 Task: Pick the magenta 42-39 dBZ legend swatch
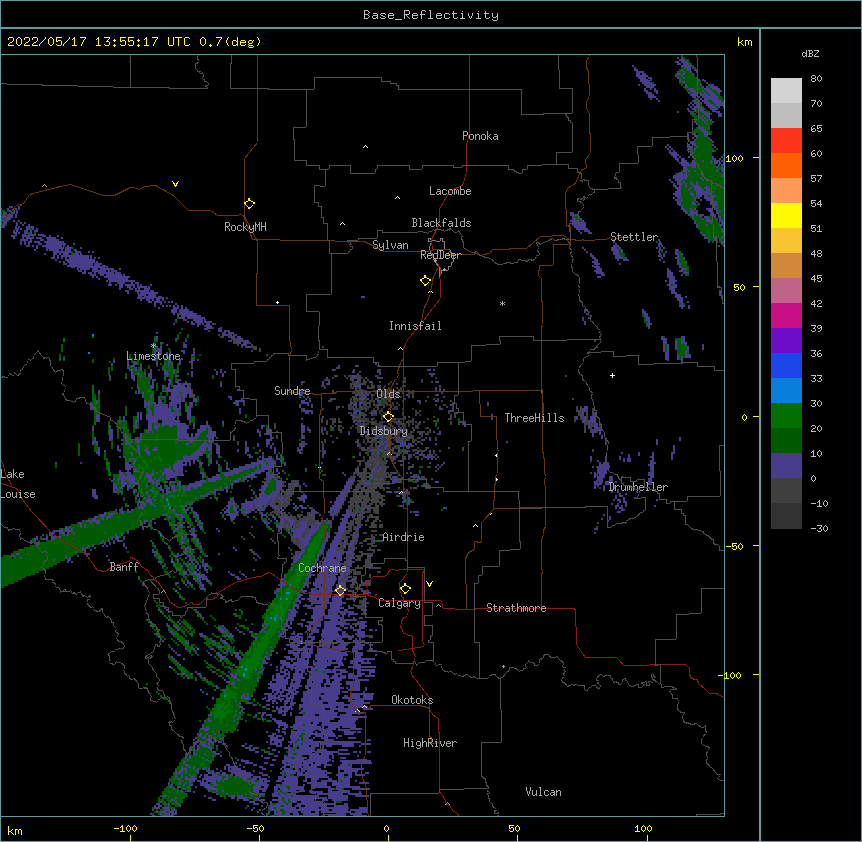786,316
